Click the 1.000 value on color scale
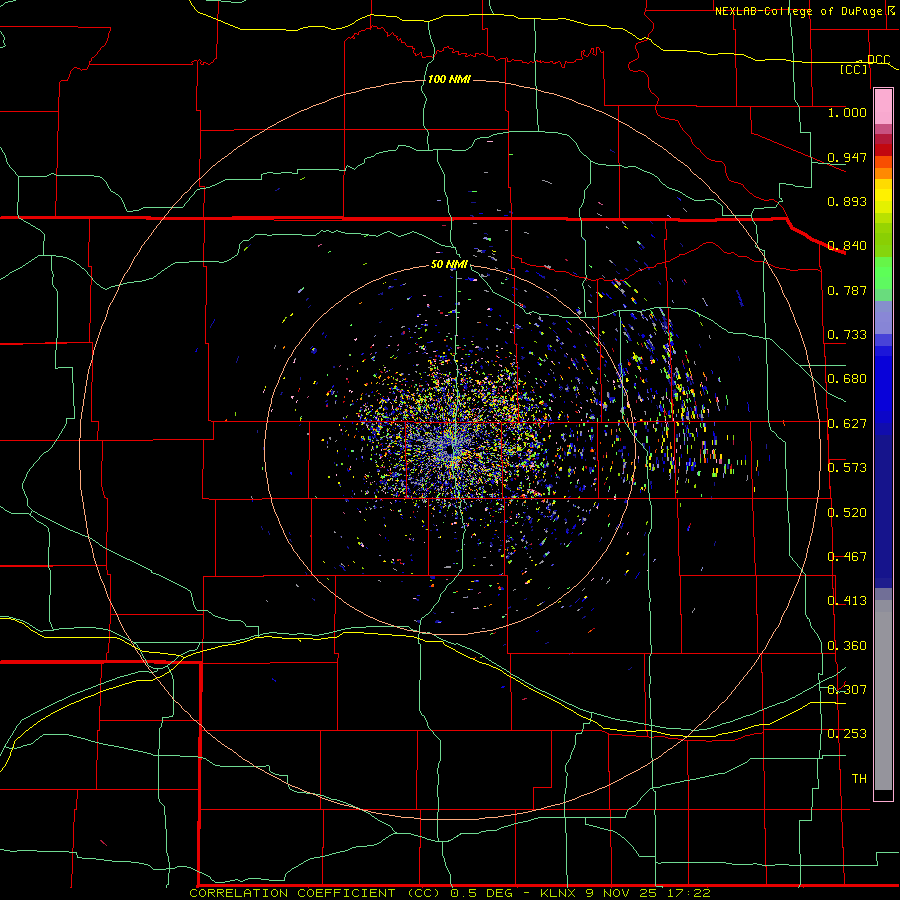This screenshot has width=900, height=900. click(847, 112)
